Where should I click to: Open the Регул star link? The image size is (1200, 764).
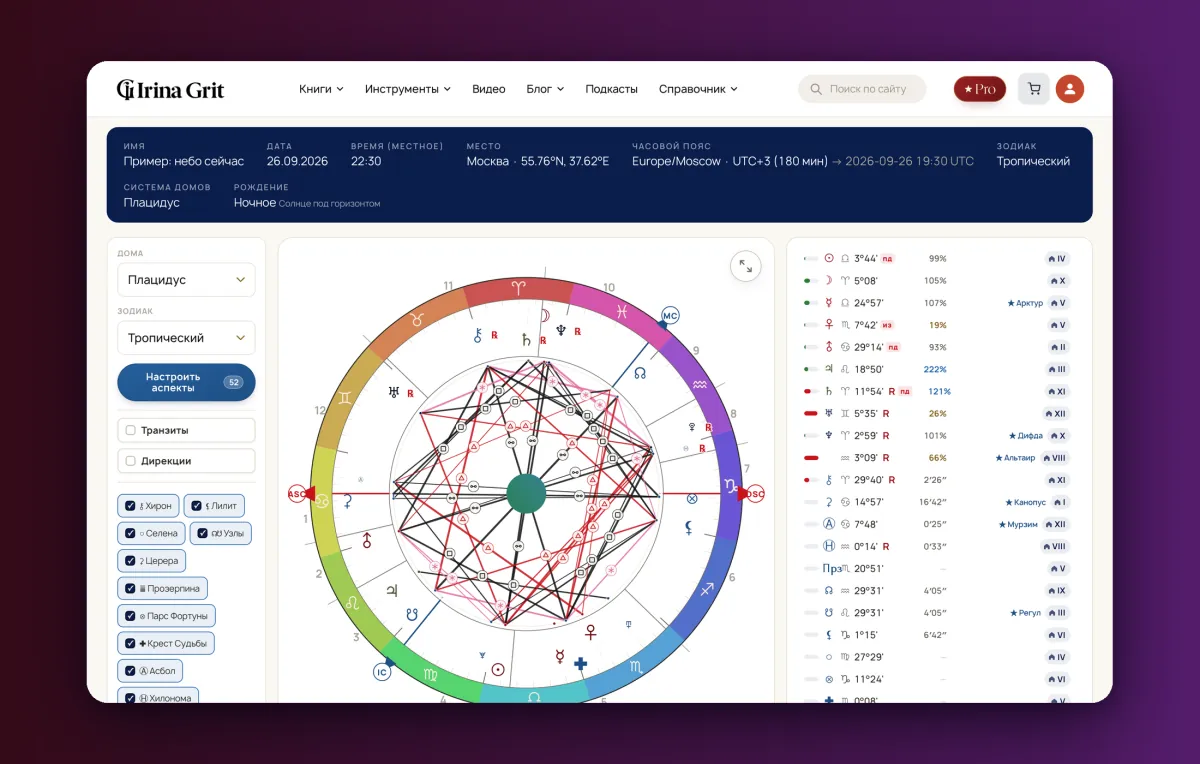(x=1026, y=613)
